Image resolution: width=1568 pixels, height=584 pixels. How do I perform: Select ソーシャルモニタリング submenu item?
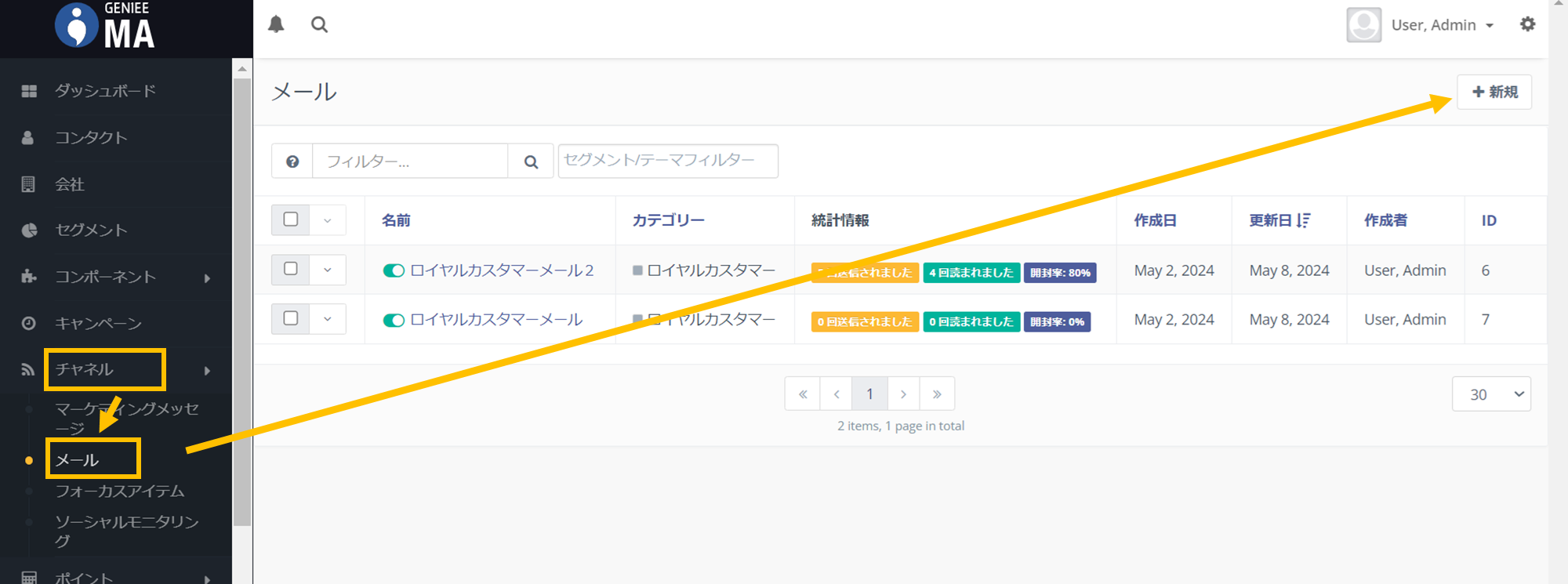click(x=127, y=531)
